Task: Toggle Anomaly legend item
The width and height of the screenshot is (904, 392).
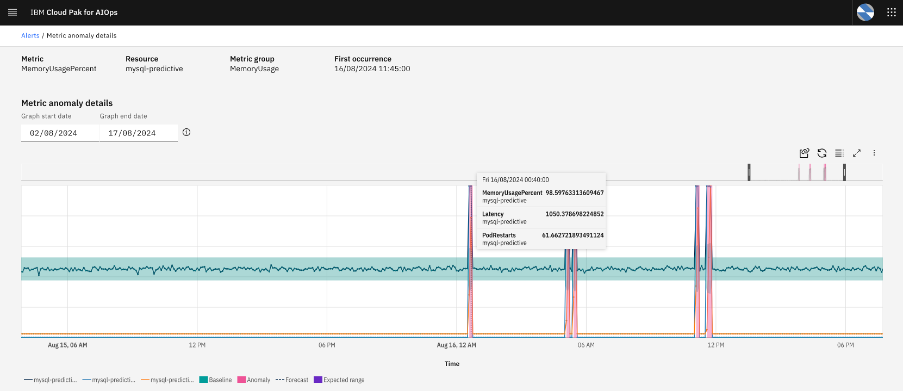Action: [x=253, y=380]
